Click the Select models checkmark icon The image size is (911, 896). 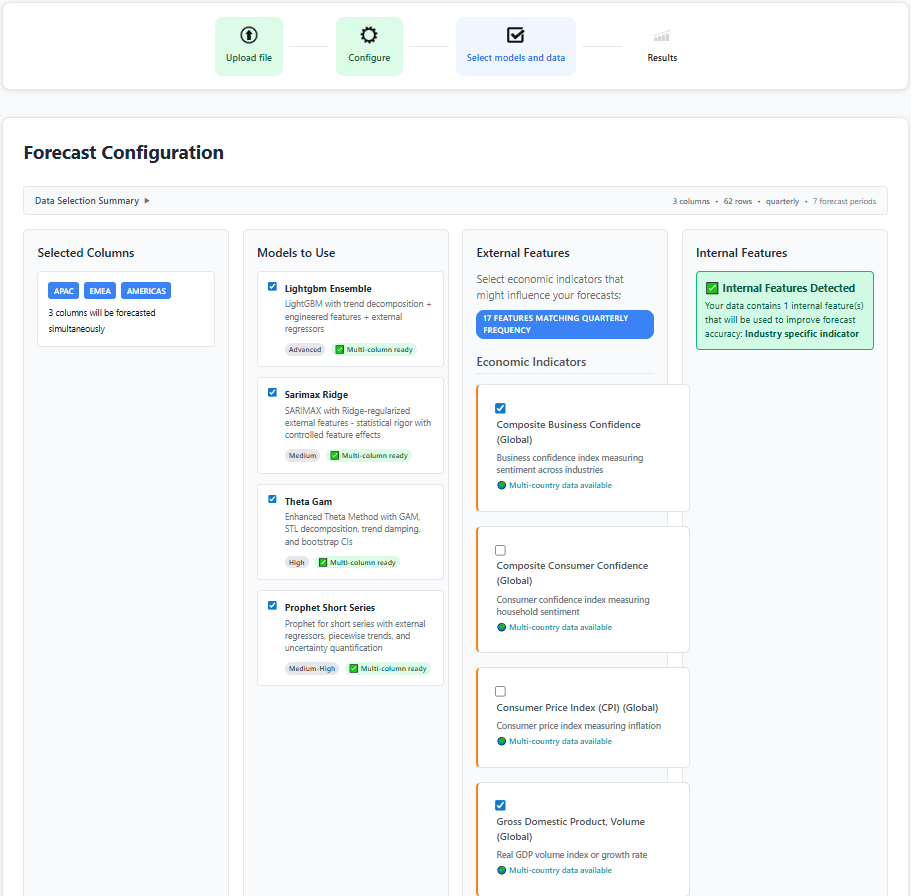click(515, 35)
